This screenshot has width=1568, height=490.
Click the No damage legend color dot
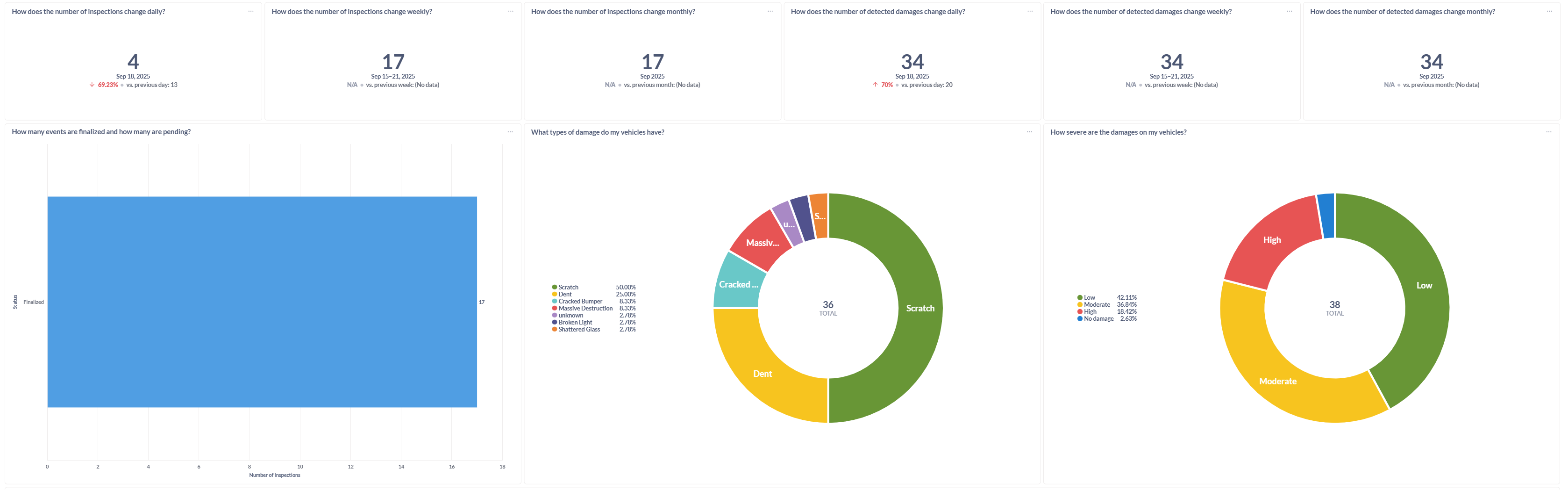pos(1080,319)
